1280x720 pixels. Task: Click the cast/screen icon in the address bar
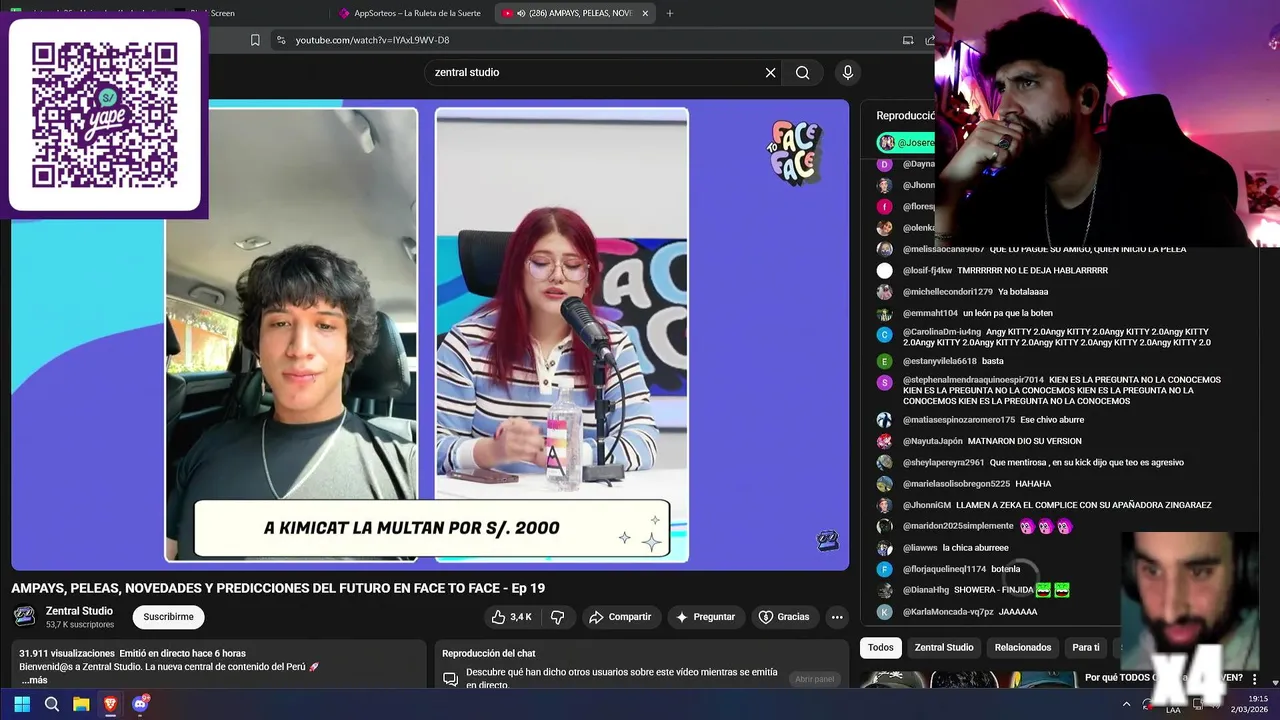[908, 40]
